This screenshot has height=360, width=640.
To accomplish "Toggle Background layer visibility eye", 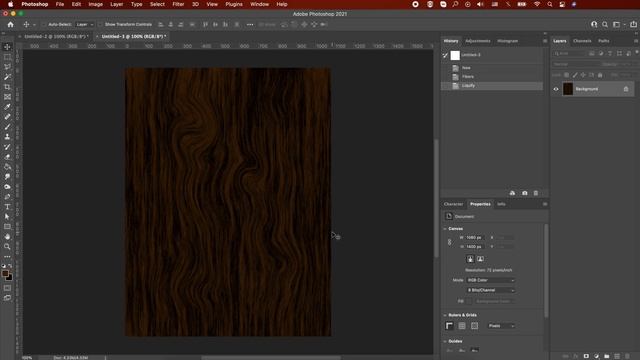I will (x=556, y=89).
